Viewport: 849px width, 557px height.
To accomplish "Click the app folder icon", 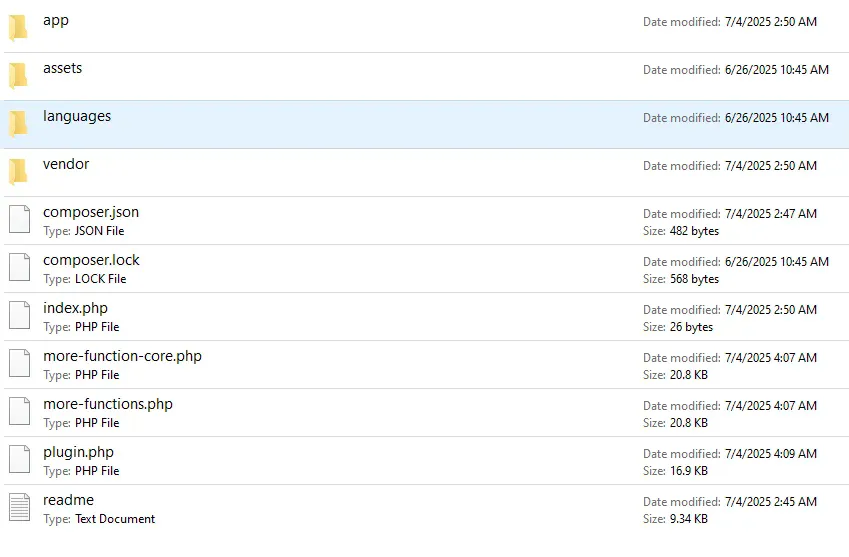I will [18, 28].
